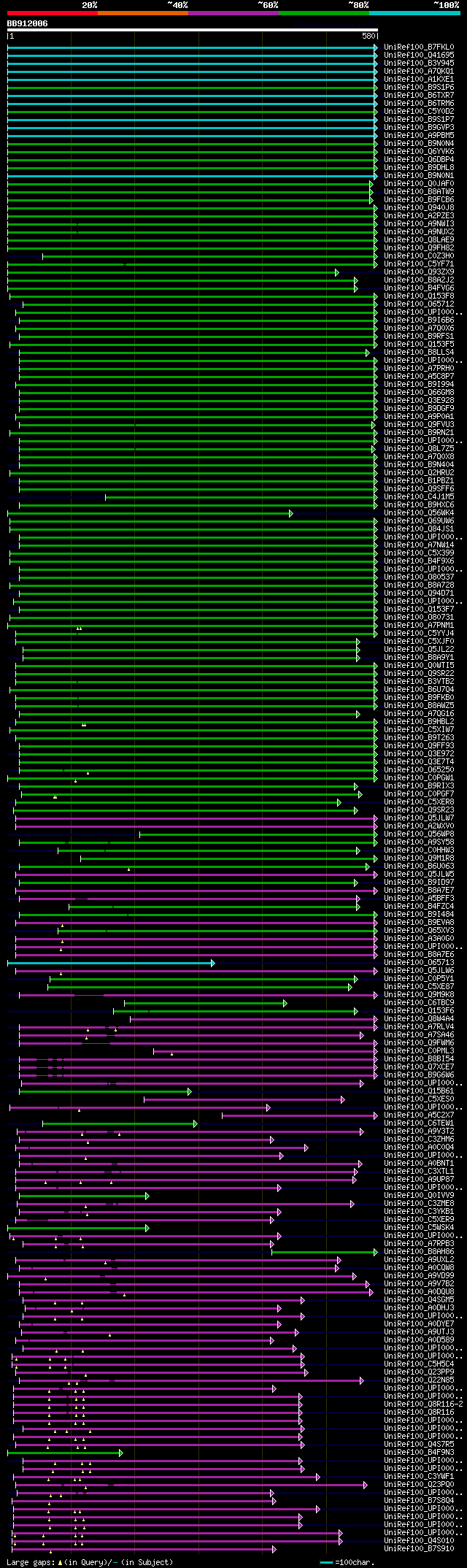Choose the UniRef100_Q15B61 row label

(419, 1091)
